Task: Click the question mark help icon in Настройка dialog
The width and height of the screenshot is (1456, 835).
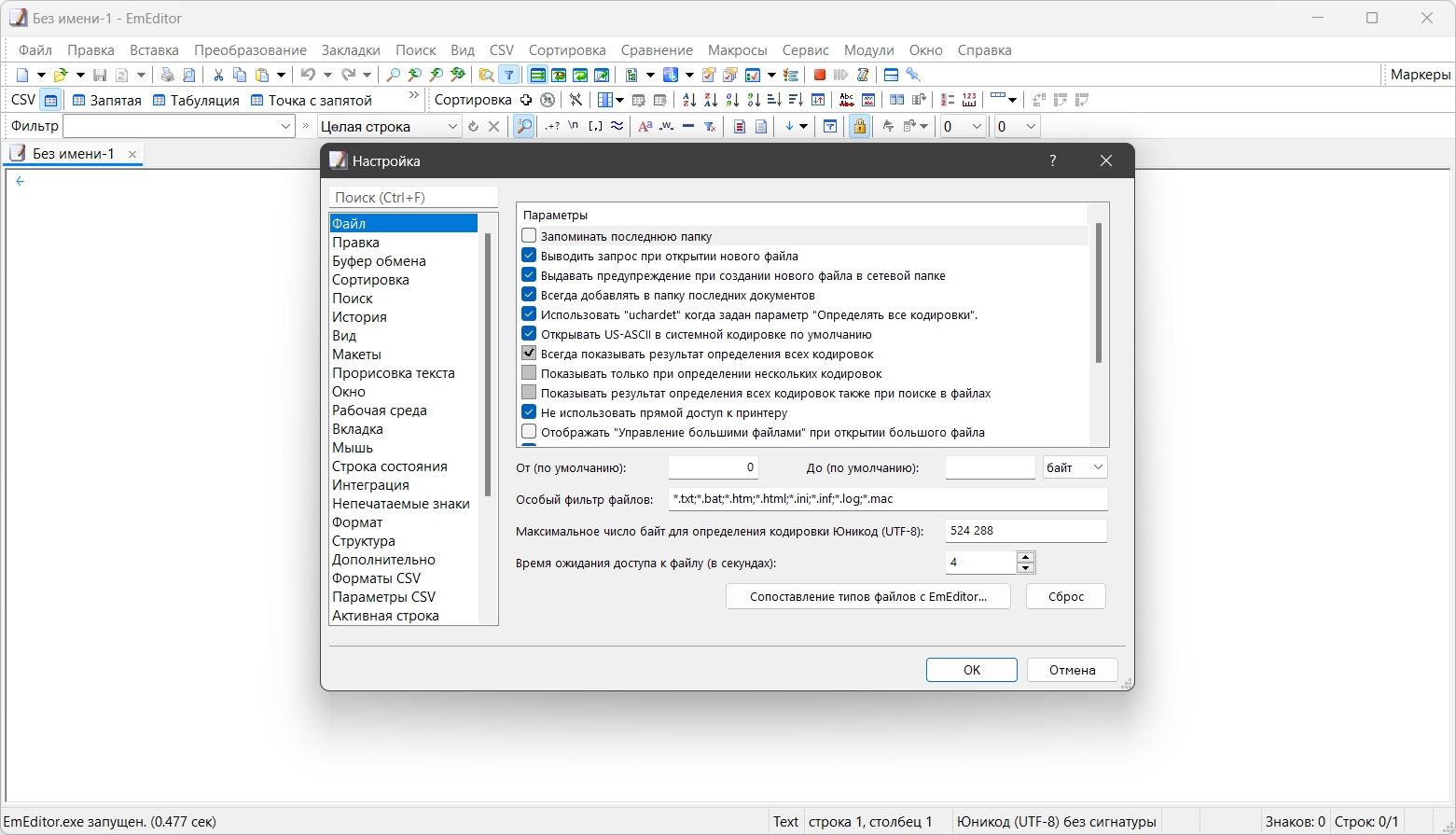Action: point(1052,160)
